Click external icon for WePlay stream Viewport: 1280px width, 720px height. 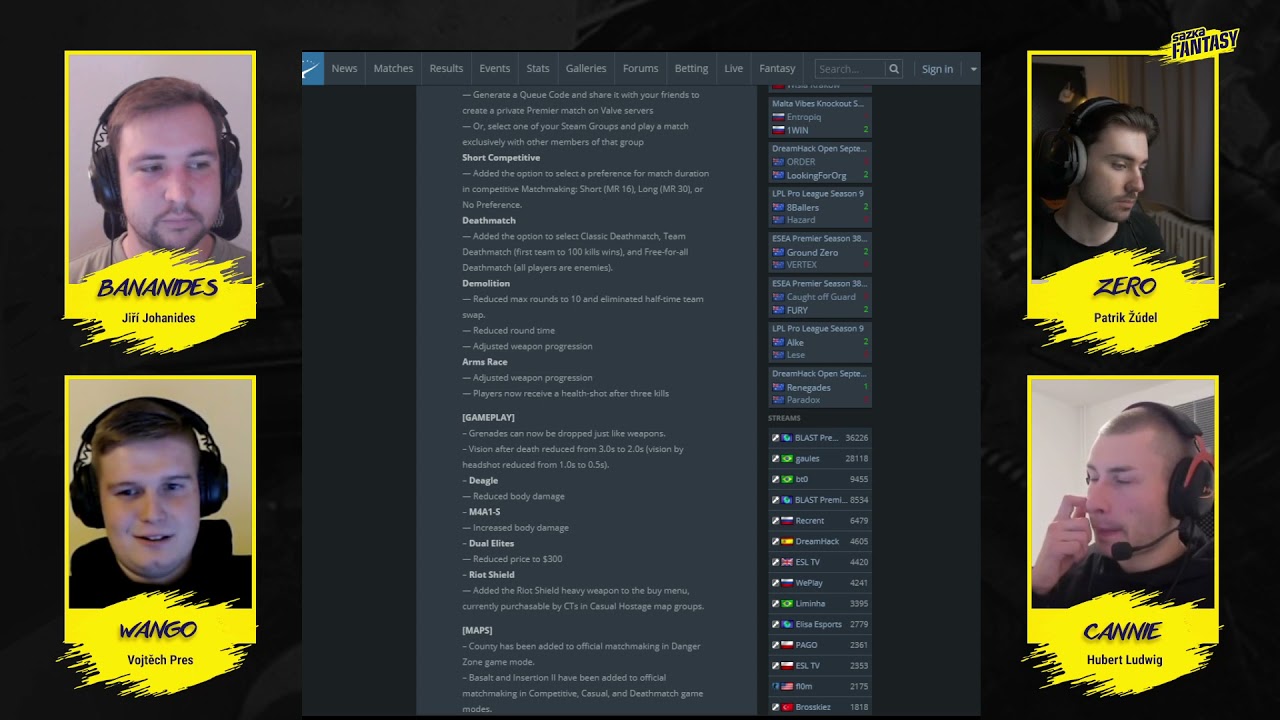point(775,583)
